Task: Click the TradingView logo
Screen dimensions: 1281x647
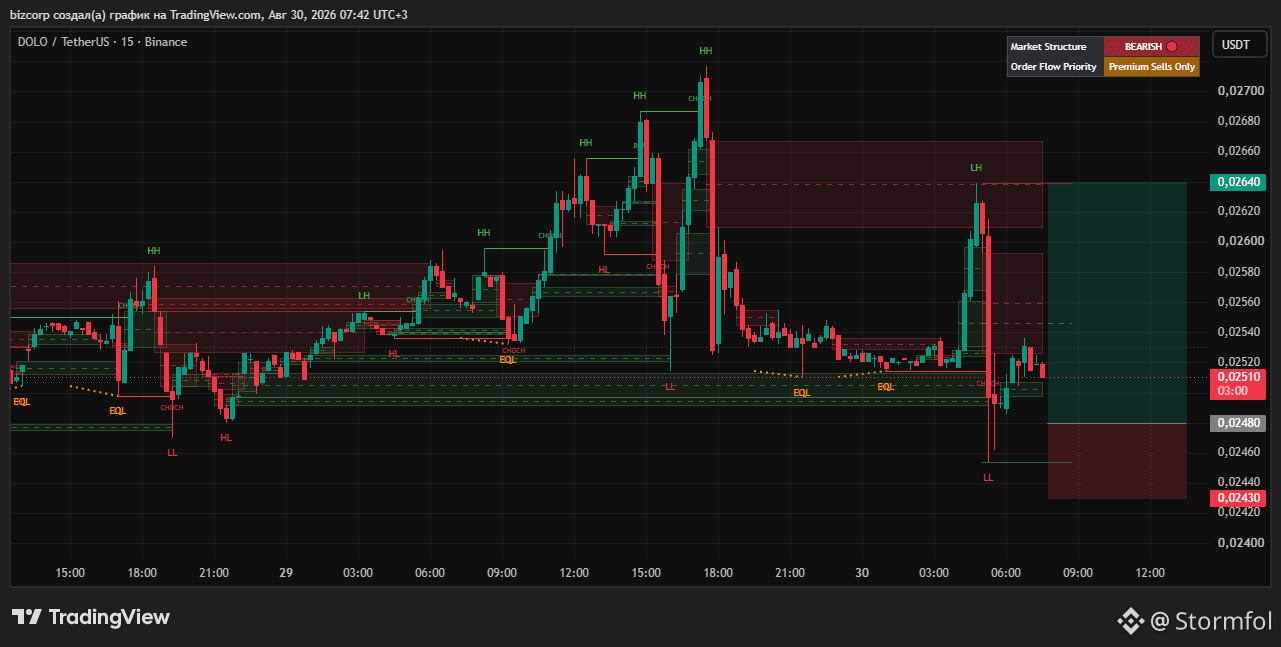Action: pos(91,617)
